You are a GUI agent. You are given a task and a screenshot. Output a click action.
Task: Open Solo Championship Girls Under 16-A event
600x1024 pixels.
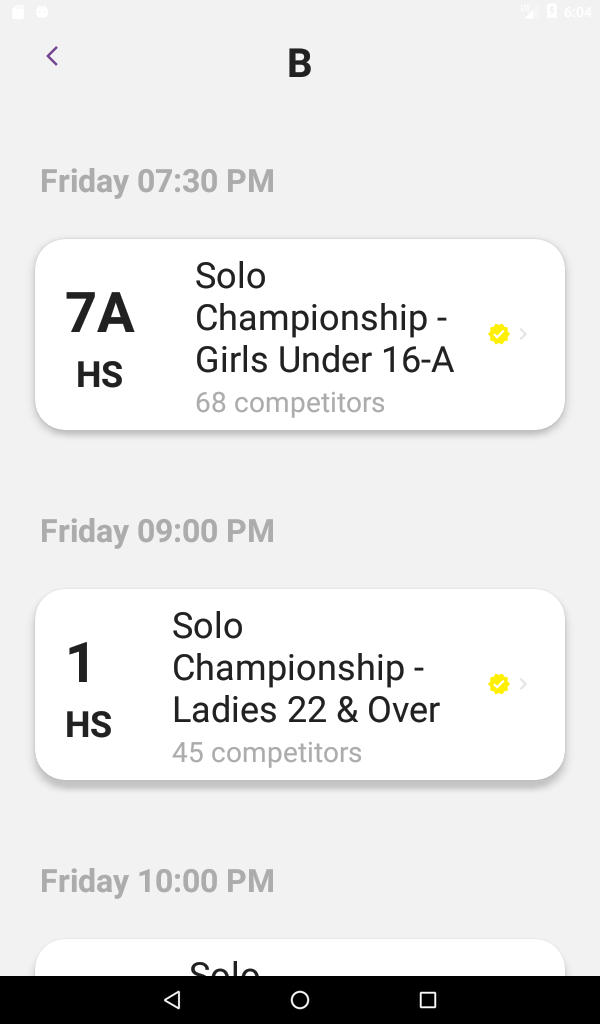point(324,317)
